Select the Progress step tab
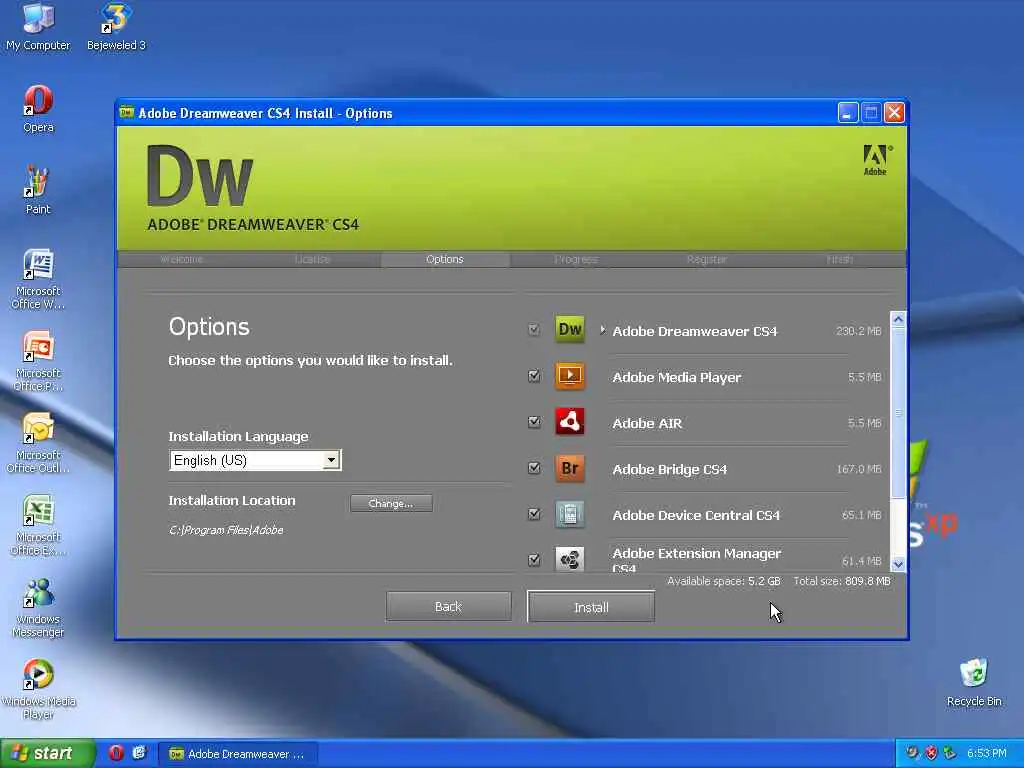The image size is (1024, 768). click(576, 259)
